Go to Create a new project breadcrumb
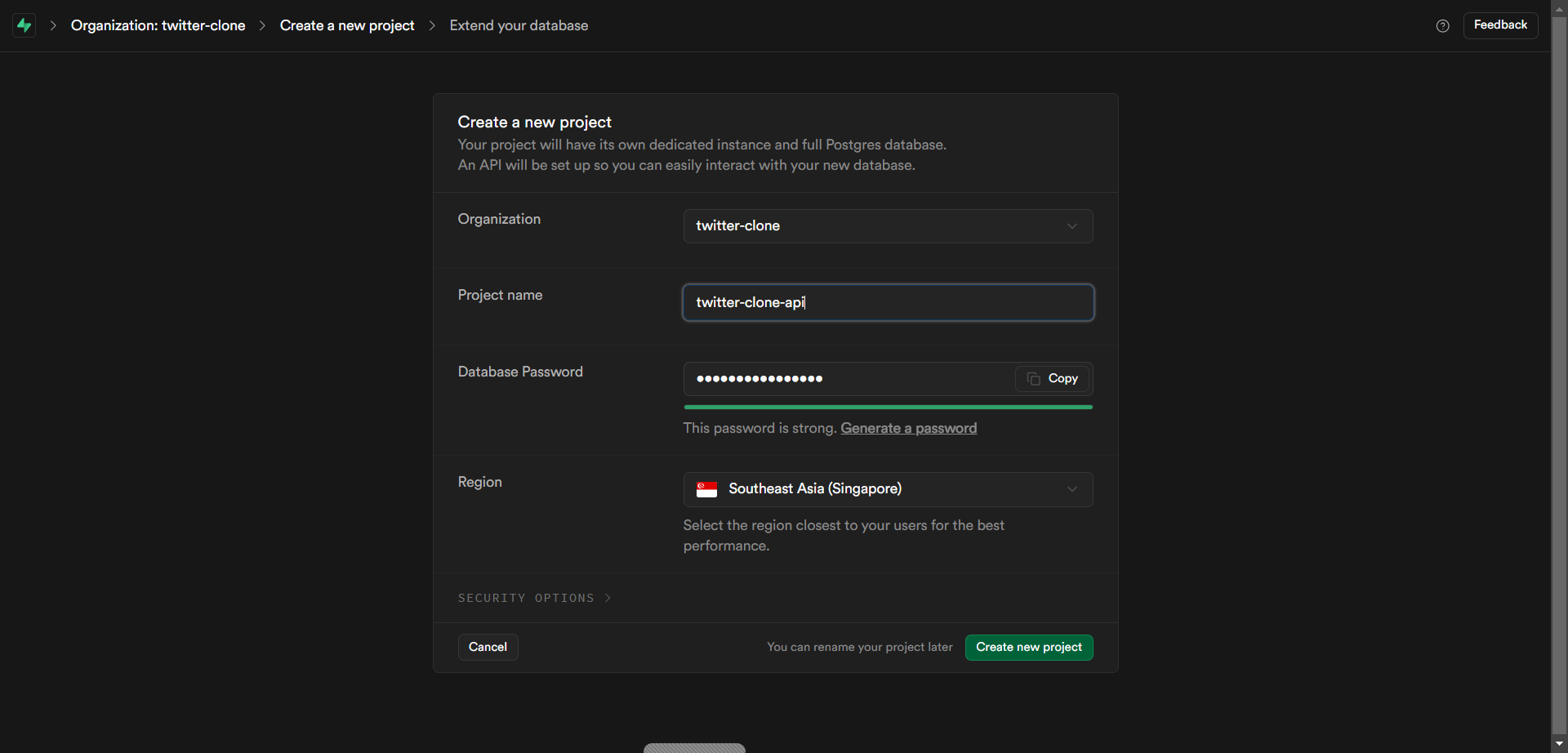Screen dimensions: 1568x753 coord(347,25)
